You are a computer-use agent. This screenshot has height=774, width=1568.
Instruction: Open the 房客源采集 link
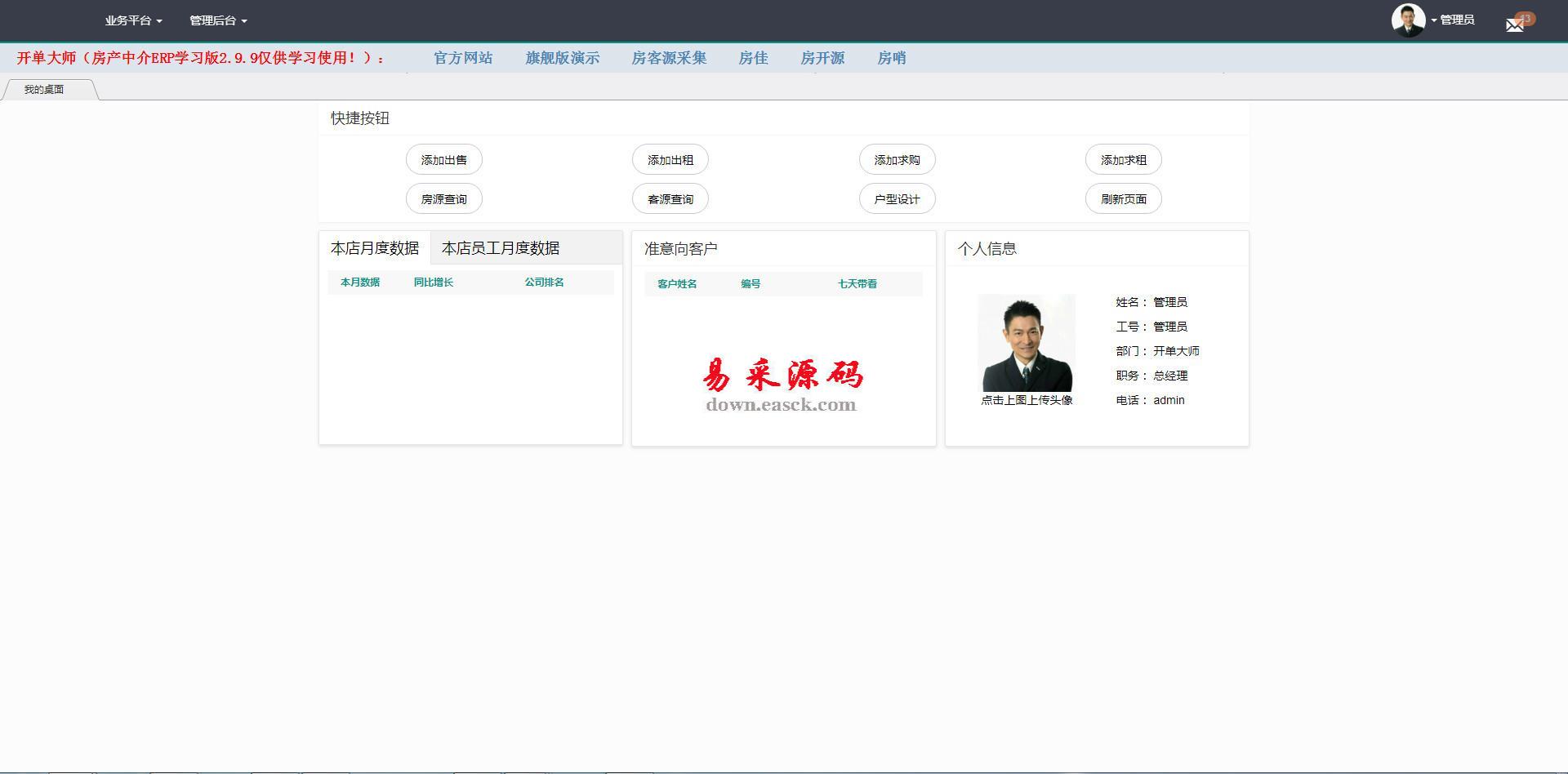click(669, 58)
